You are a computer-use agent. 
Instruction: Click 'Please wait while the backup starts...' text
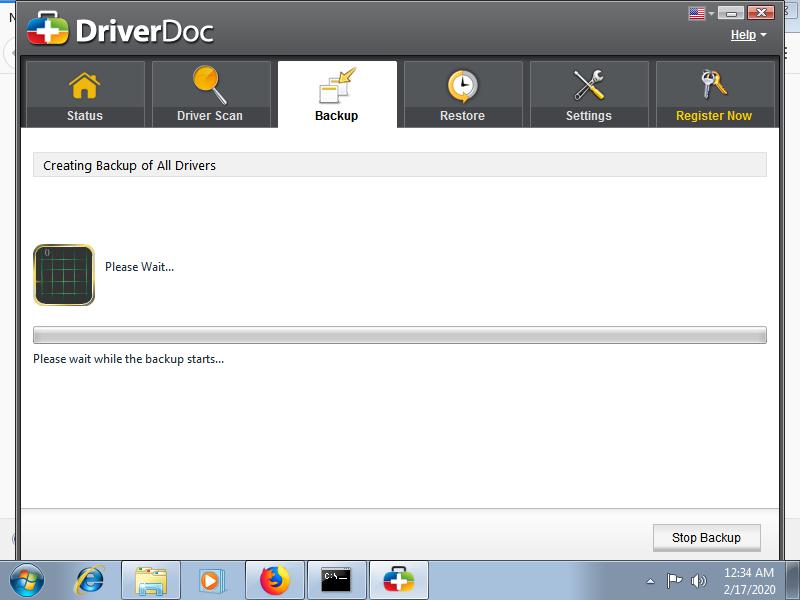click(129, 359)
